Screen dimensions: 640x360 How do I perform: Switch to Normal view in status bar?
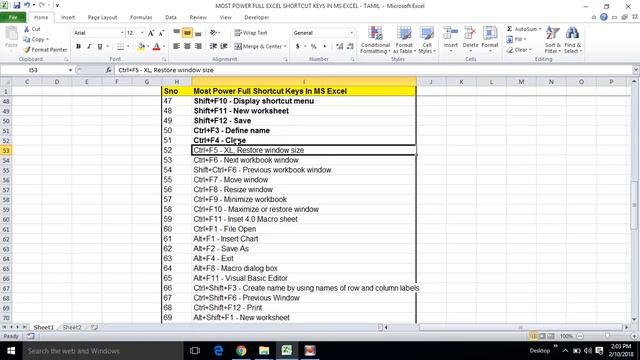pyautogui.click(x=533, y=336)
